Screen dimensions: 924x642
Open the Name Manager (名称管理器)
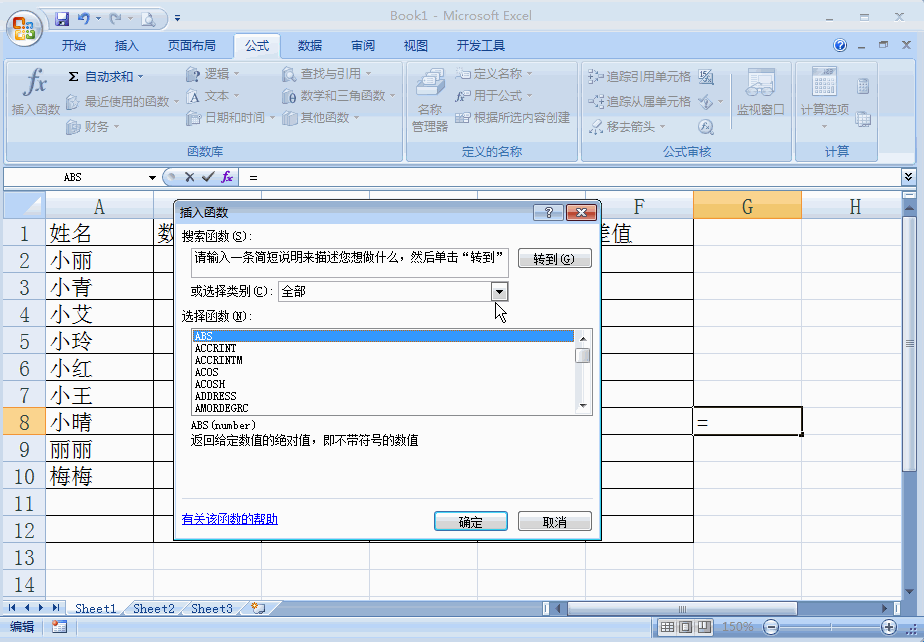pyautogui.click(x=430, y=100)
